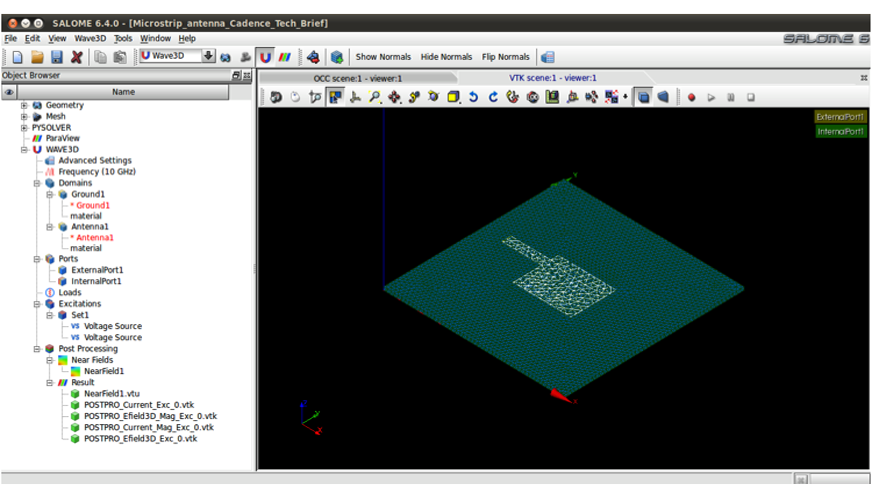Select the NearField1.vtu result file

(111, 394)
